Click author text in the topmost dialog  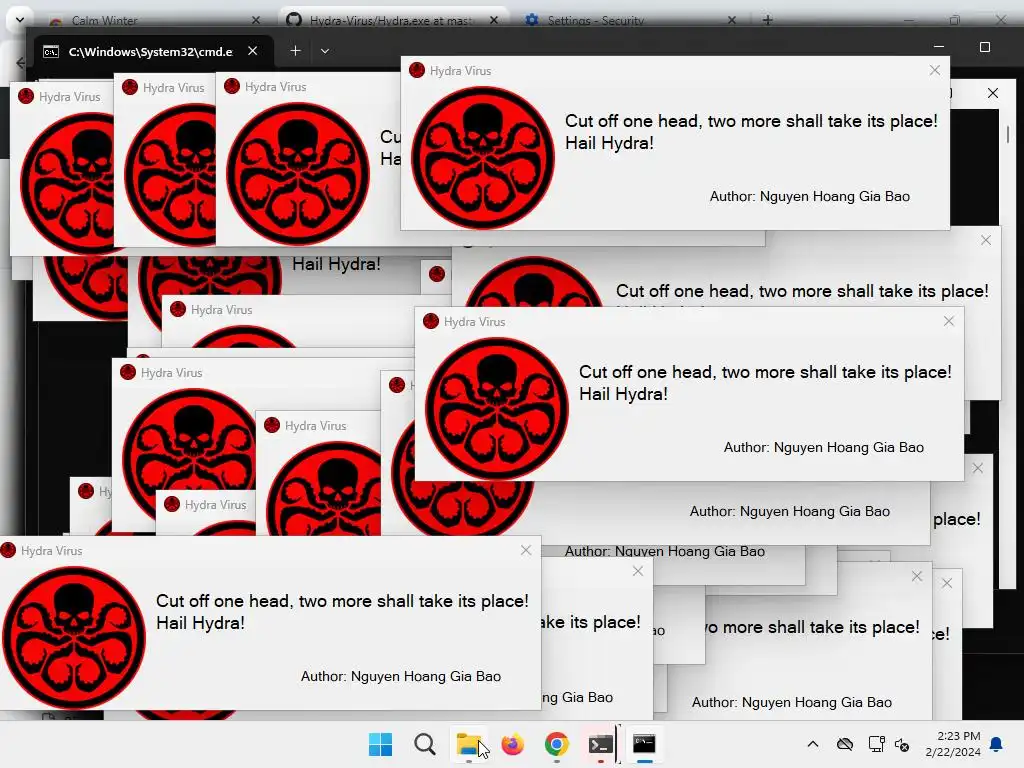tap(810, 196)
